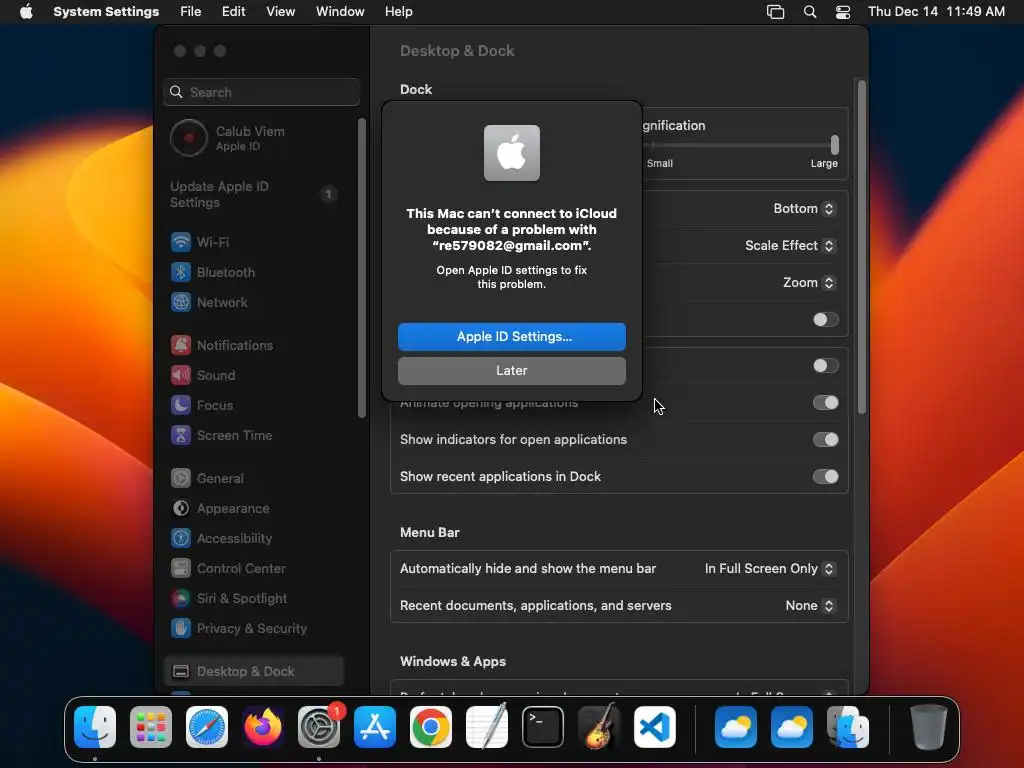Launch Terminal from the Dock
This screenshot has height=768, width=1024.
[x=543, y=727]
